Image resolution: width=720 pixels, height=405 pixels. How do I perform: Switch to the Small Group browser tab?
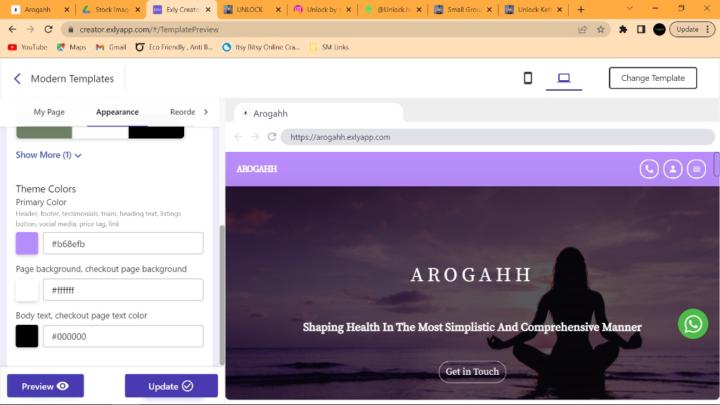click(461, 9)
